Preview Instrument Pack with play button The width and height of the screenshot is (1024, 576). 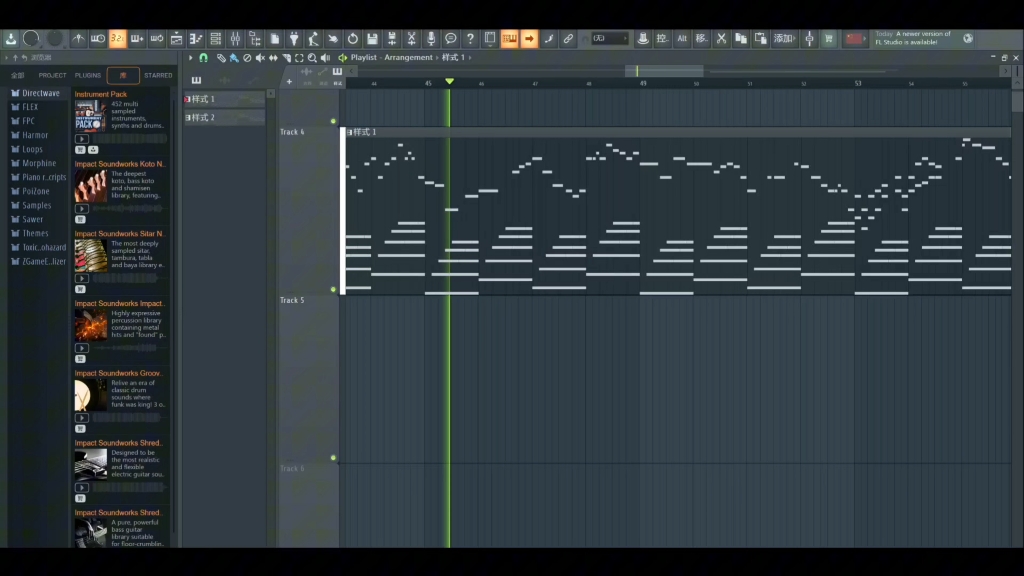click(x=82, y=139)
